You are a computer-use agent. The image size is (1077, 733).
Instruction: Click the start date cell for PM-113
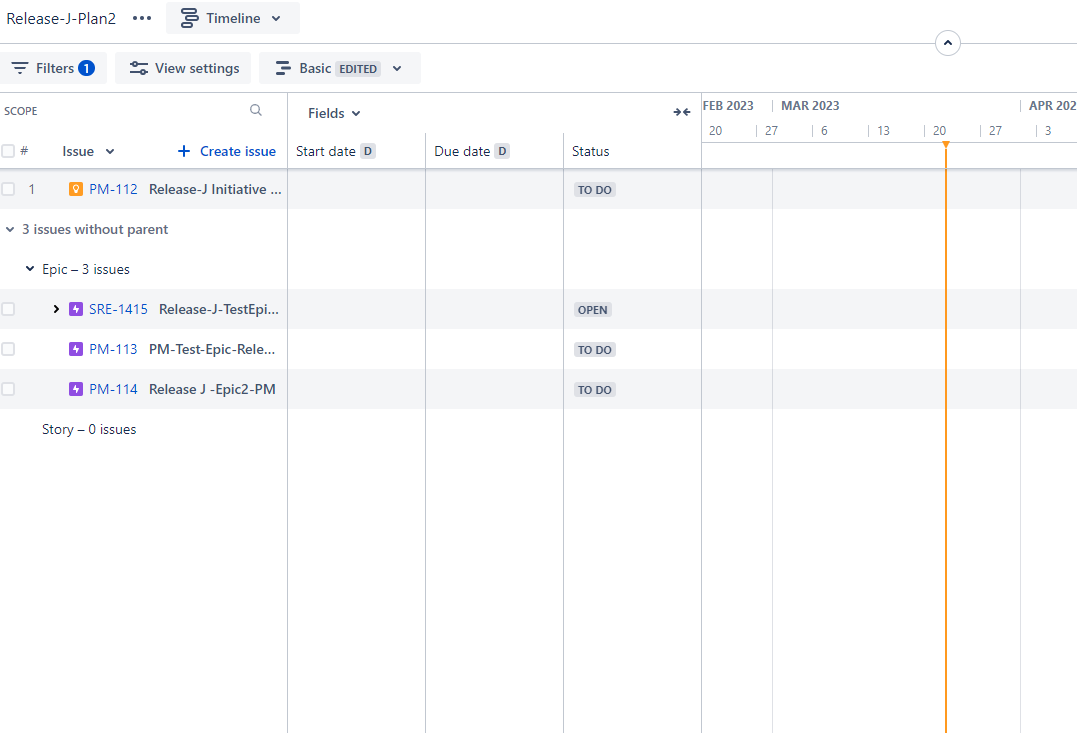pyautogui.click(x=356, y=349)
